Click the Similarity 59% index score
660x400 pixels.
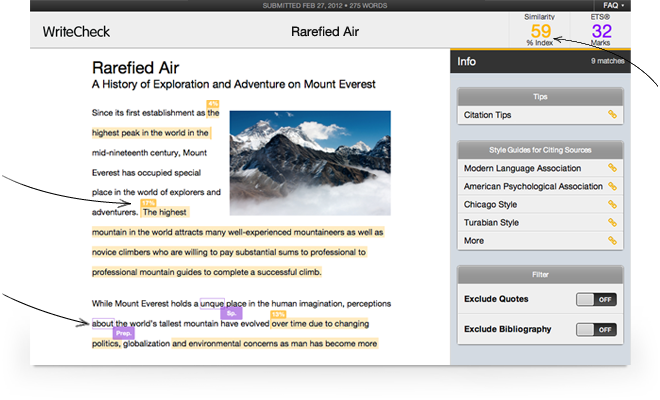(x=540, y=30)
